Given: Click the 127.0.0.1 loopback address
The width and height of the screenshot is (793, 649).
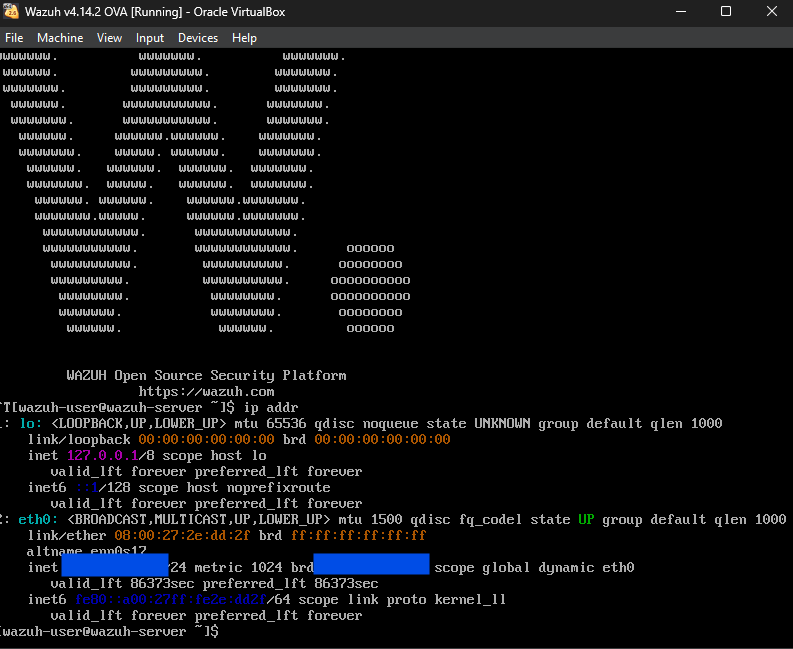Looking at the screenshot, I should (x=102, y=456).
